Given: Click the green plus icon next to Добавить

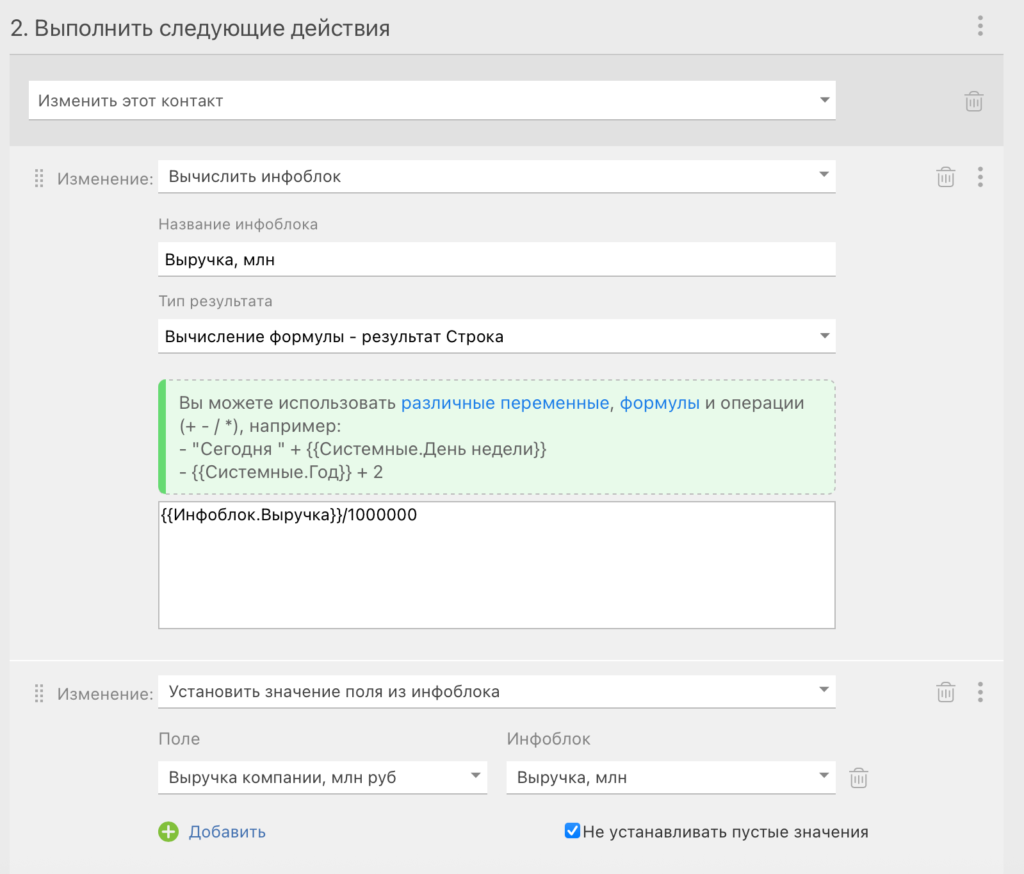Looking at the screenshot, I should [168, 832].
